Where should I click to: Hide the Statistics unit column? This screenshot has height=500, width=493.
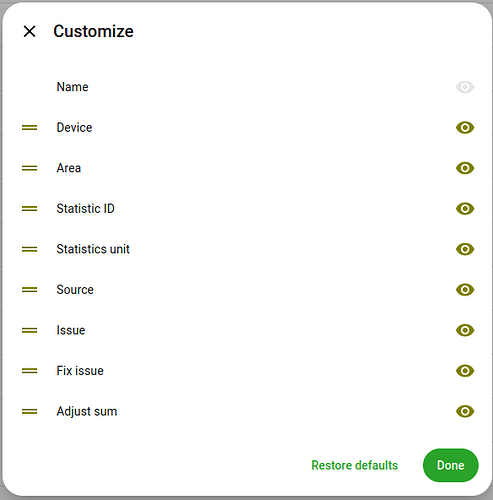[x=465, y=249]
